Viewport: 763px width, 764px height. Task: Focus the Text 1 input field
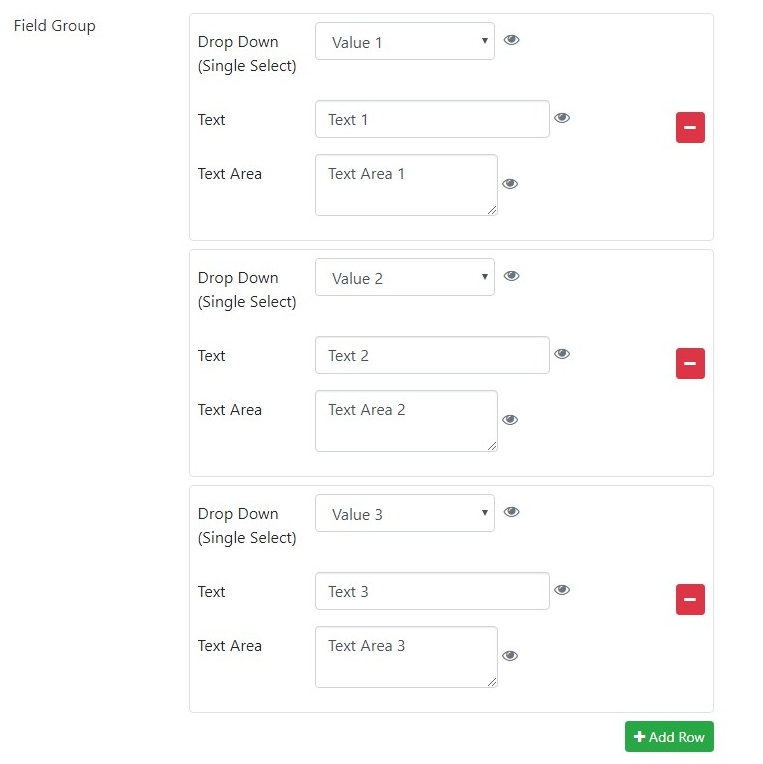pos(432,119)
